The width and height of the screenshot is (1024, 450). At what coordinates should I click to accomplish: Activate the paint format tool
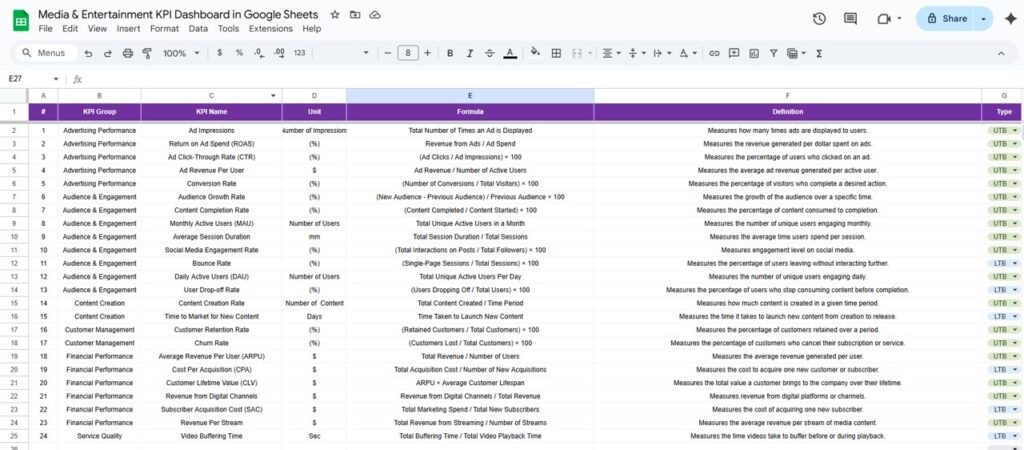[147, 54]
